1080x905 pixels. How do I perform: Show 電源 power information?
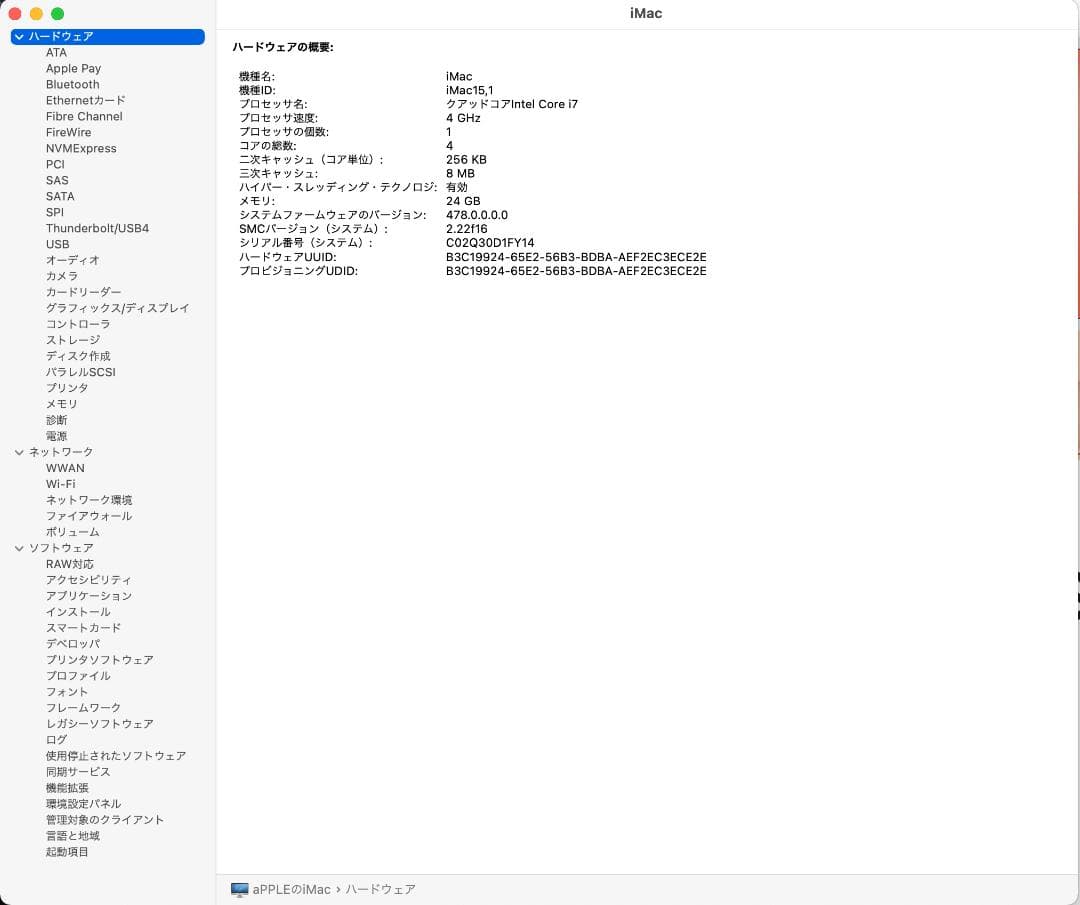(56, 436)
